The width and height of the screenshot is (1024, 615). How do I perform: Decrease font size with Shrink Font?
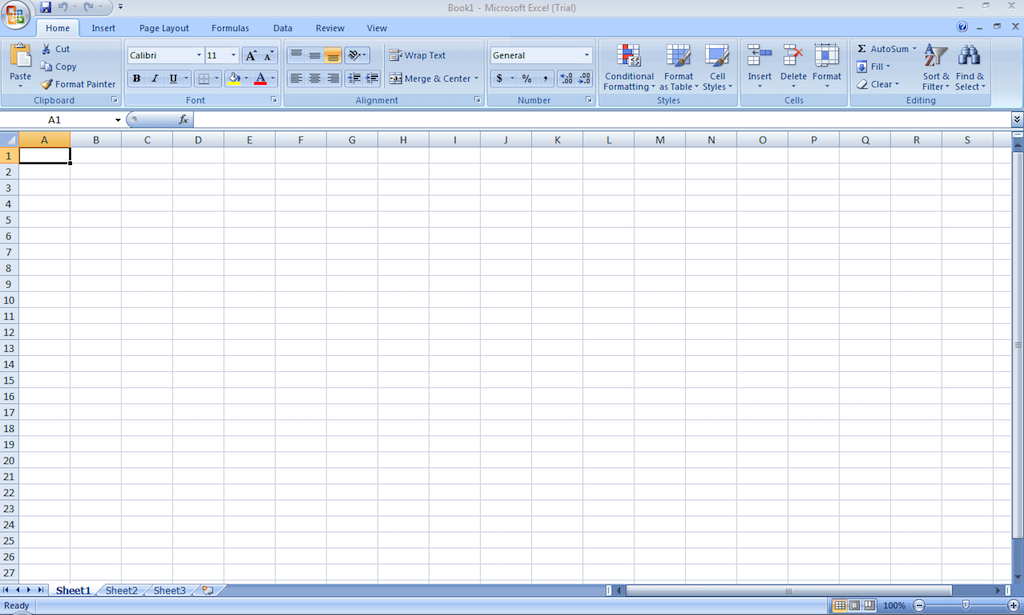(x=268, y=55)
